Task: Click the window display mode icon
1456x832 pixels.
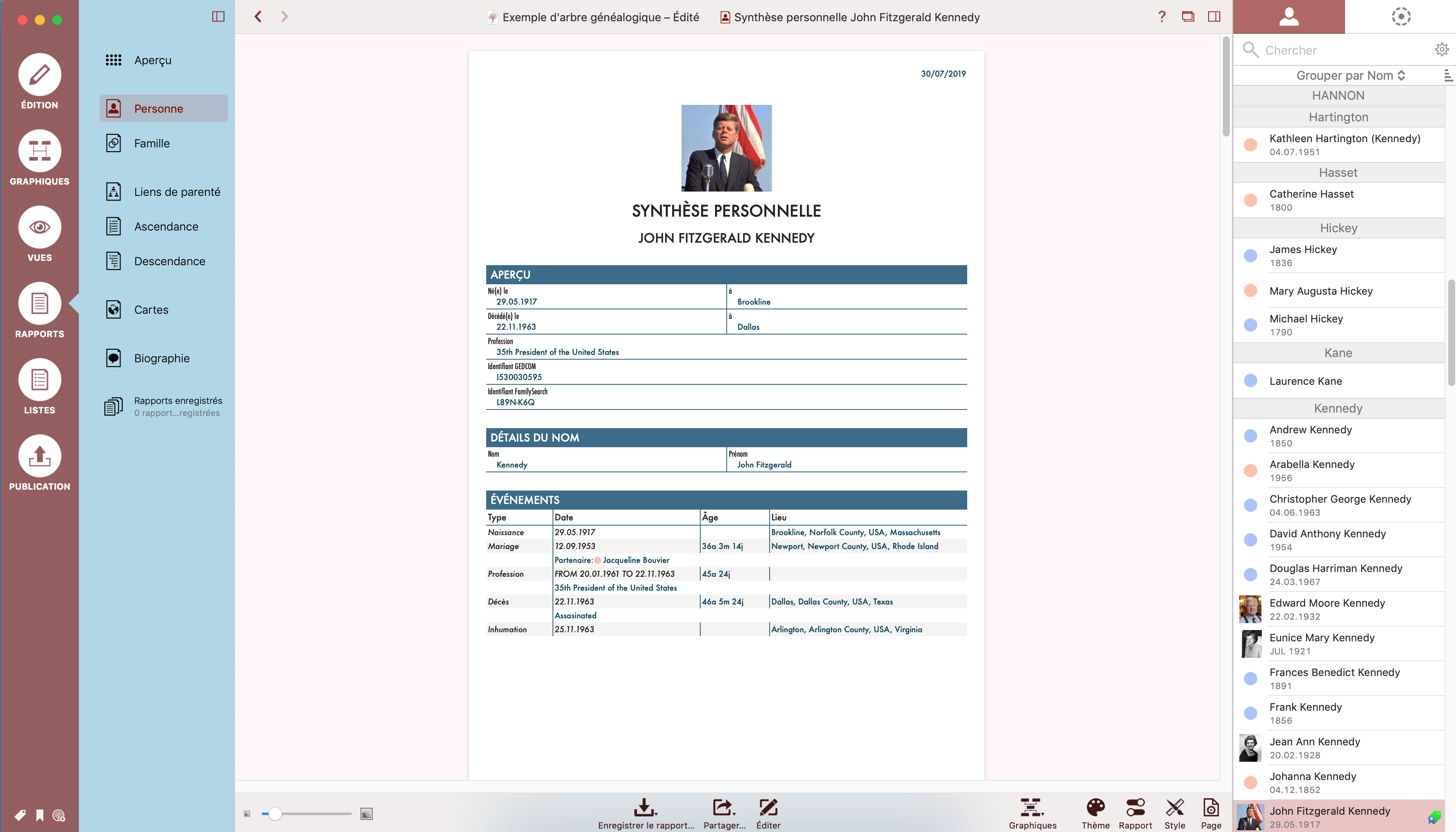Action: (x=1188, y=16)
